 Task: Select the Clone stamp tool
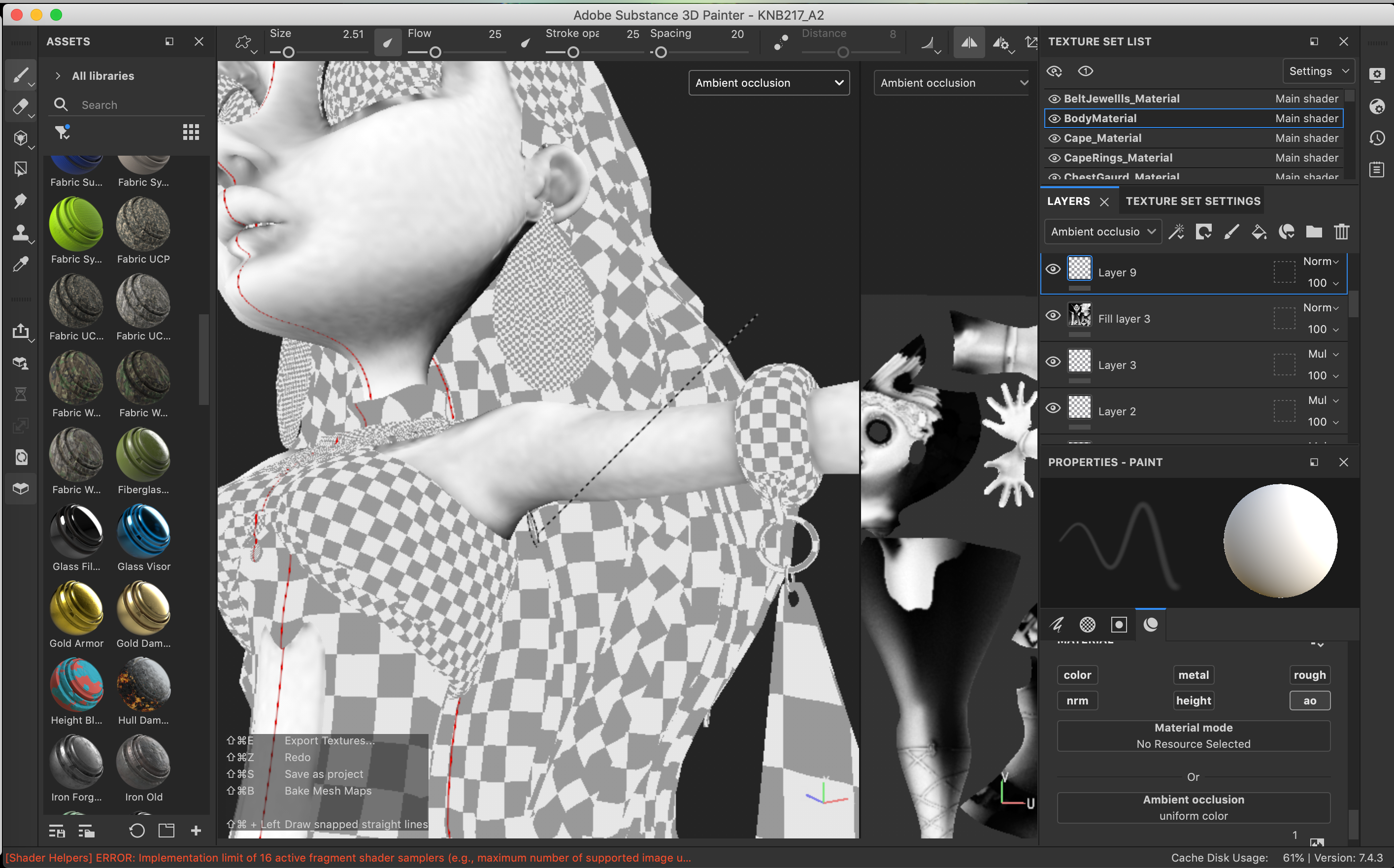[20, 233]
